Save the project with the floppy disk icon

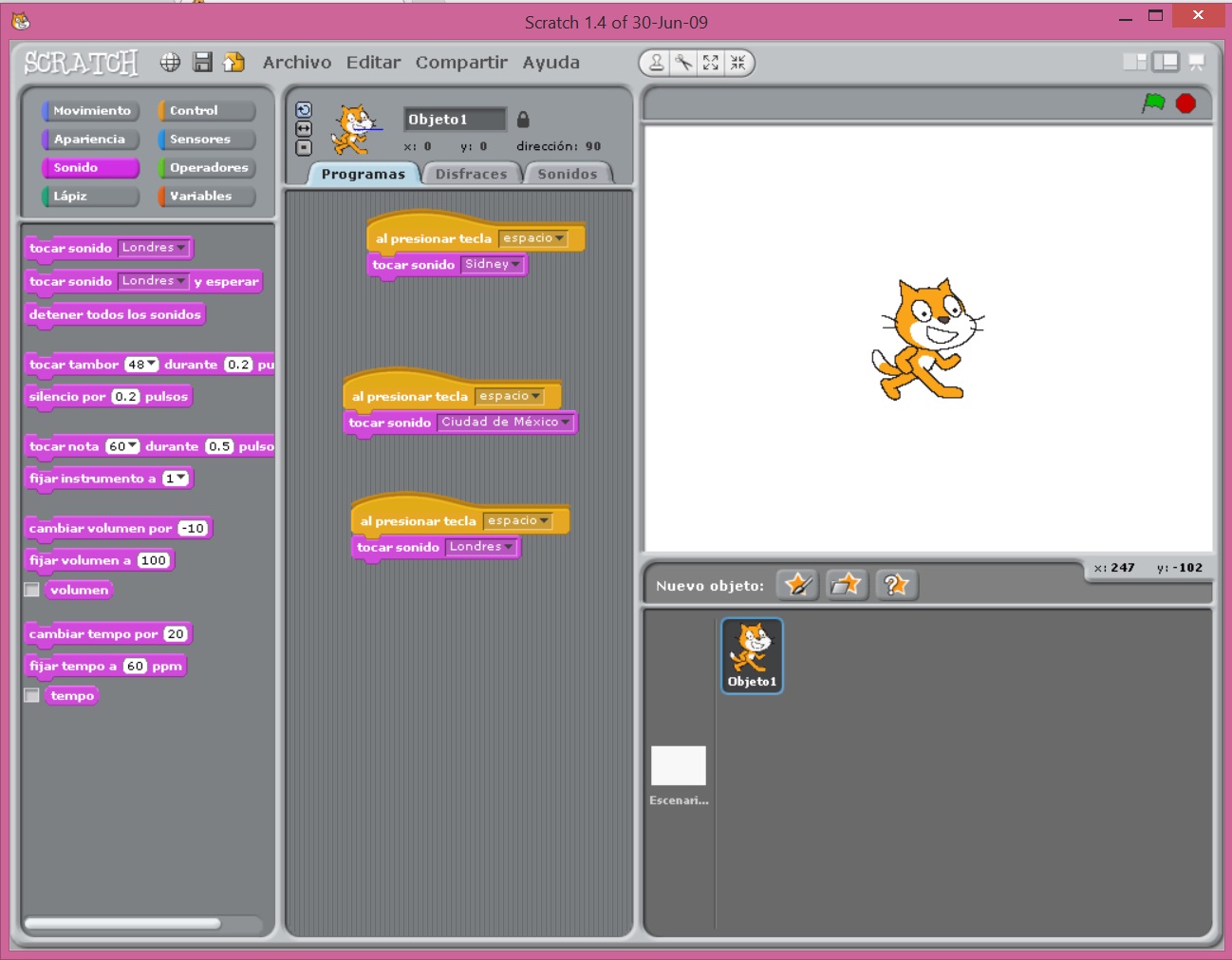(x=202, y=63)
